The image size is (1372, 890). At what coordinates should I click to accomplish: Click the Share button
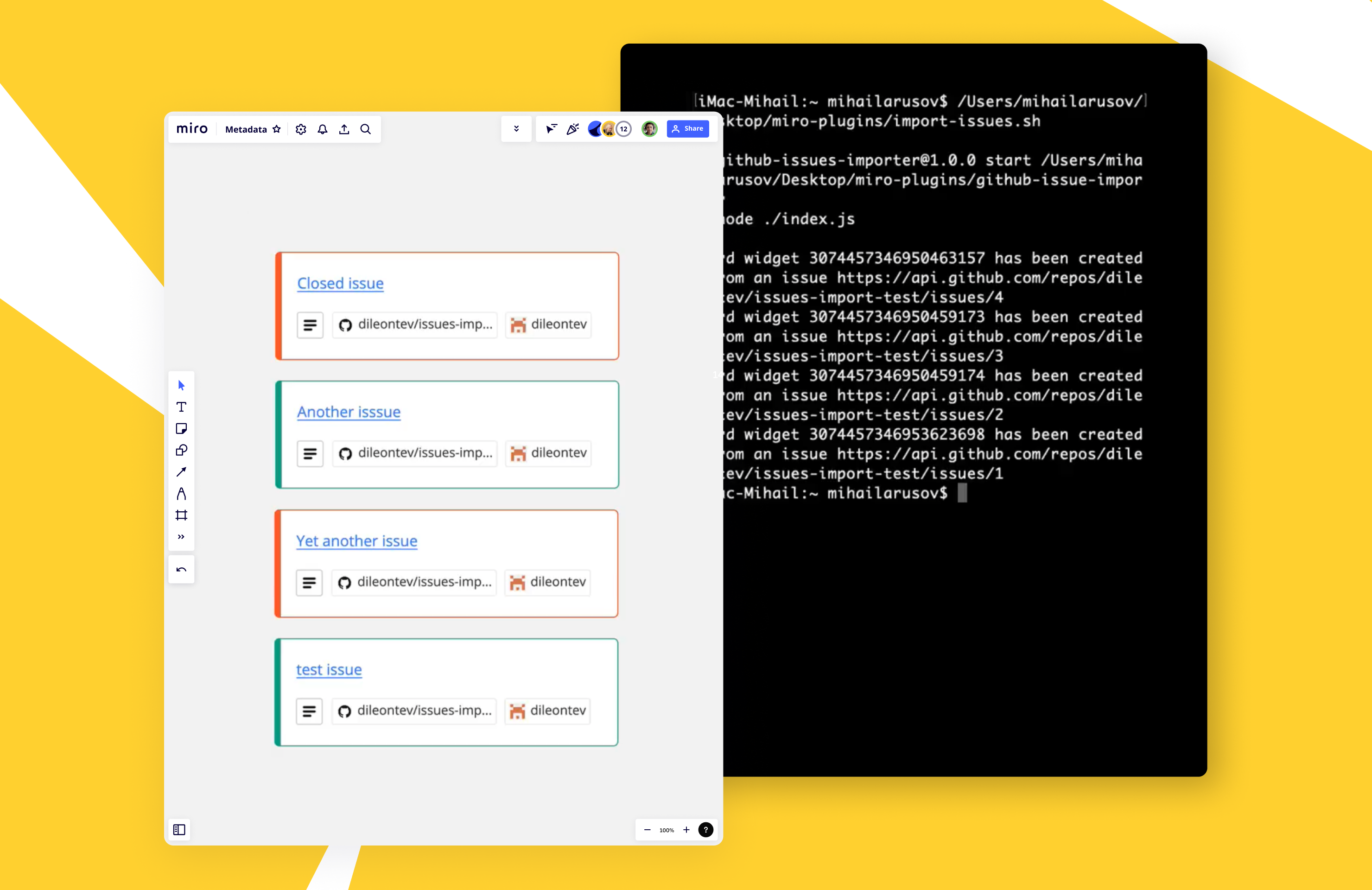click(688, 129)
